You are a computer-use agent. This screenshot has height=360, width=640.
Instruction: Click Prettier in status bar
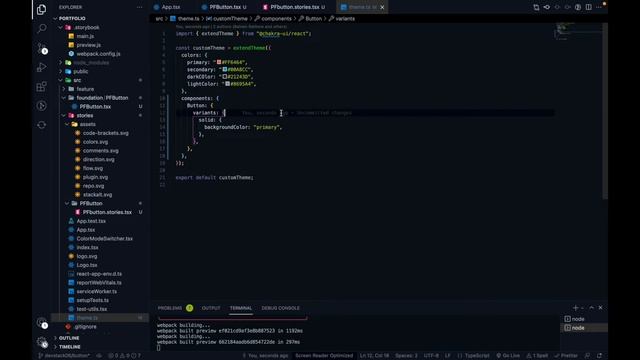click(566, 356)
